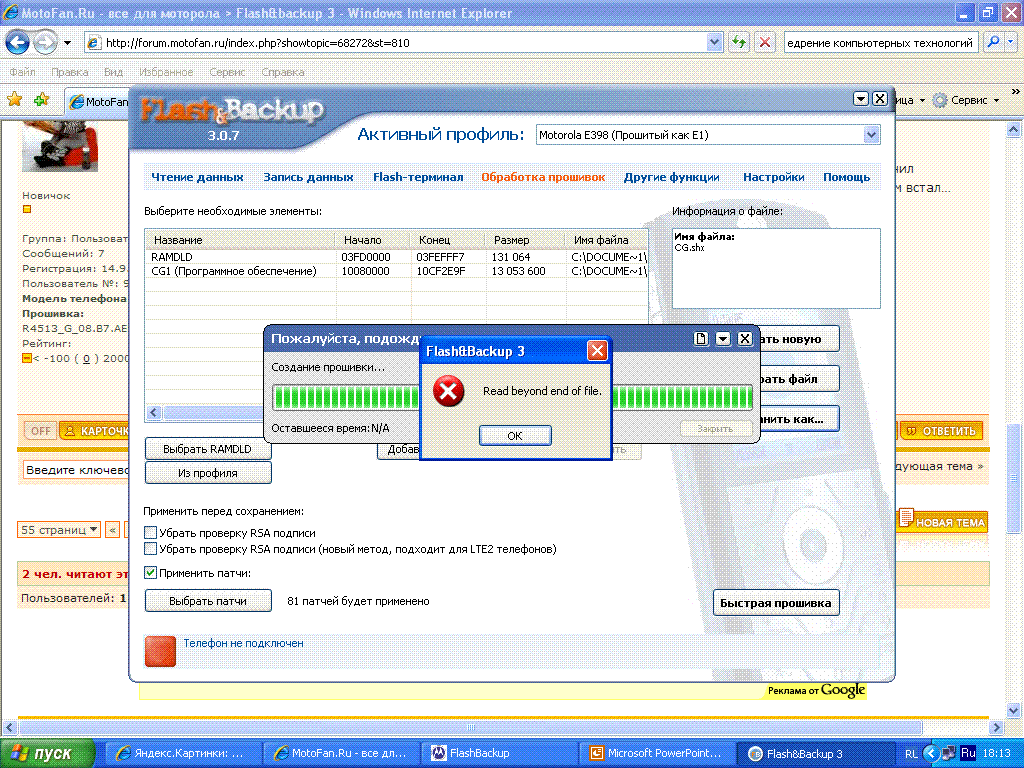
Task: Click the ОТВЕТИТЬ forum button
Action: (x=941, y=431)
